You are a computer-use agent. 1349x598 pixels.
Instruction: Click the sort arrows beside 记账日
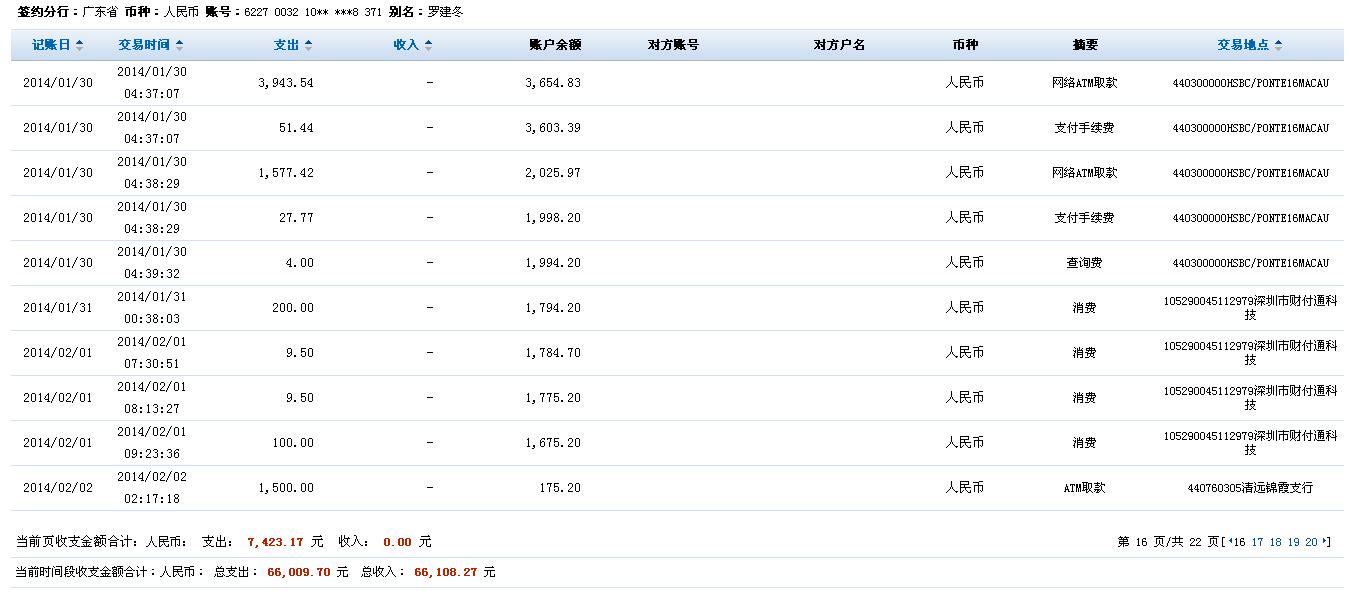(x=79, y=45)
